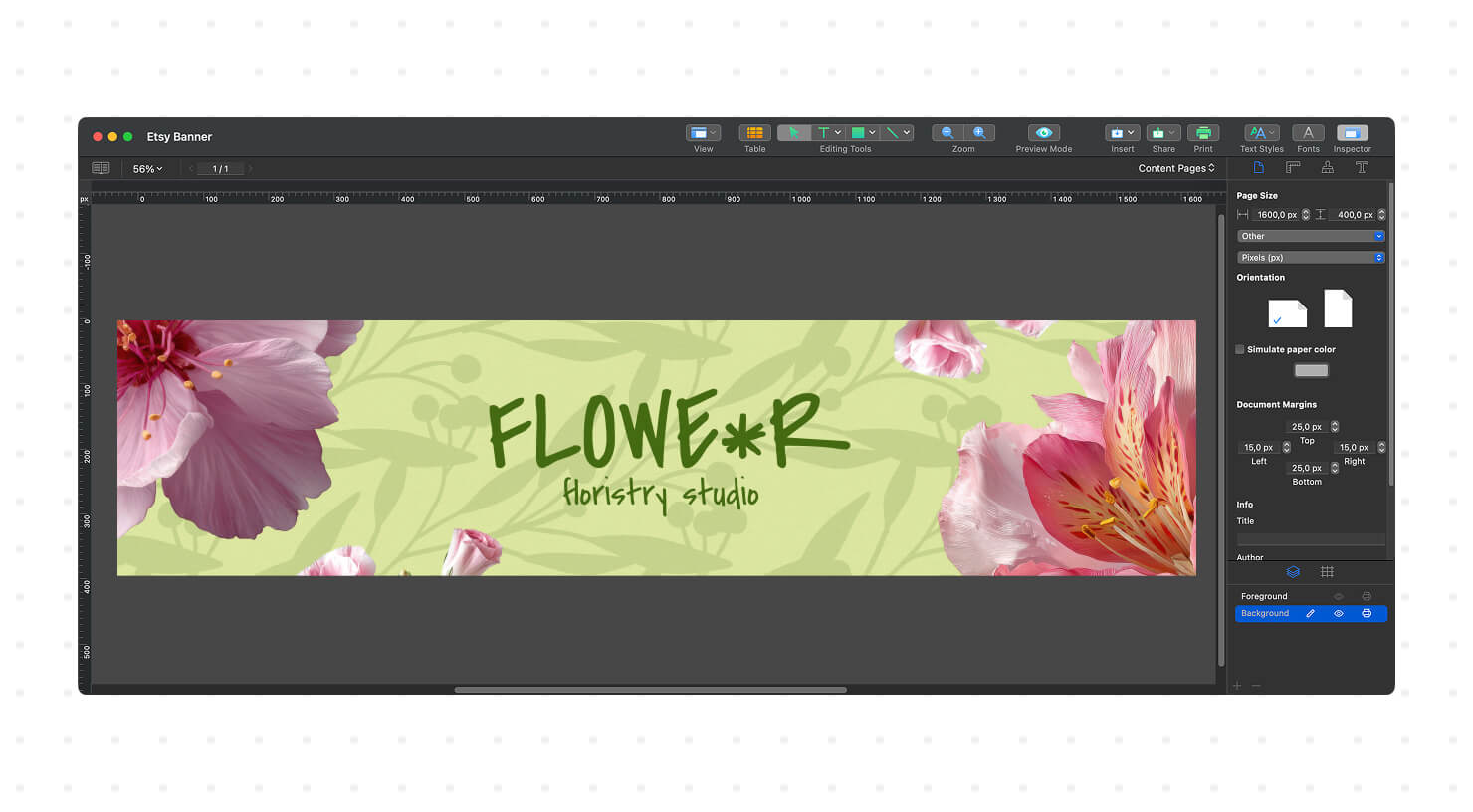This screenshot has width=1473, height=812.
Task: Go to the previous page arrow
Action: click(190, 169)
